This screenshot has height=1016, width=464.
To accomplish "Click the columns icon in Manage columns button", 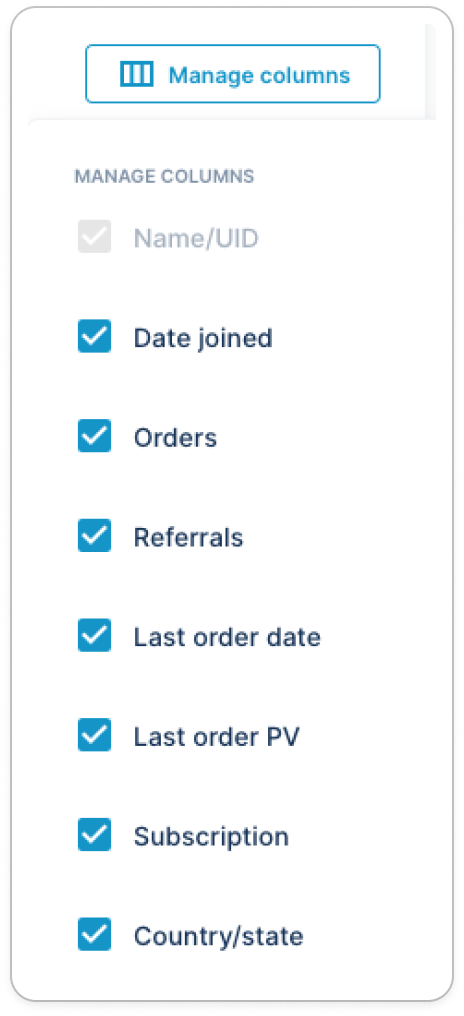I will [137, 75].
